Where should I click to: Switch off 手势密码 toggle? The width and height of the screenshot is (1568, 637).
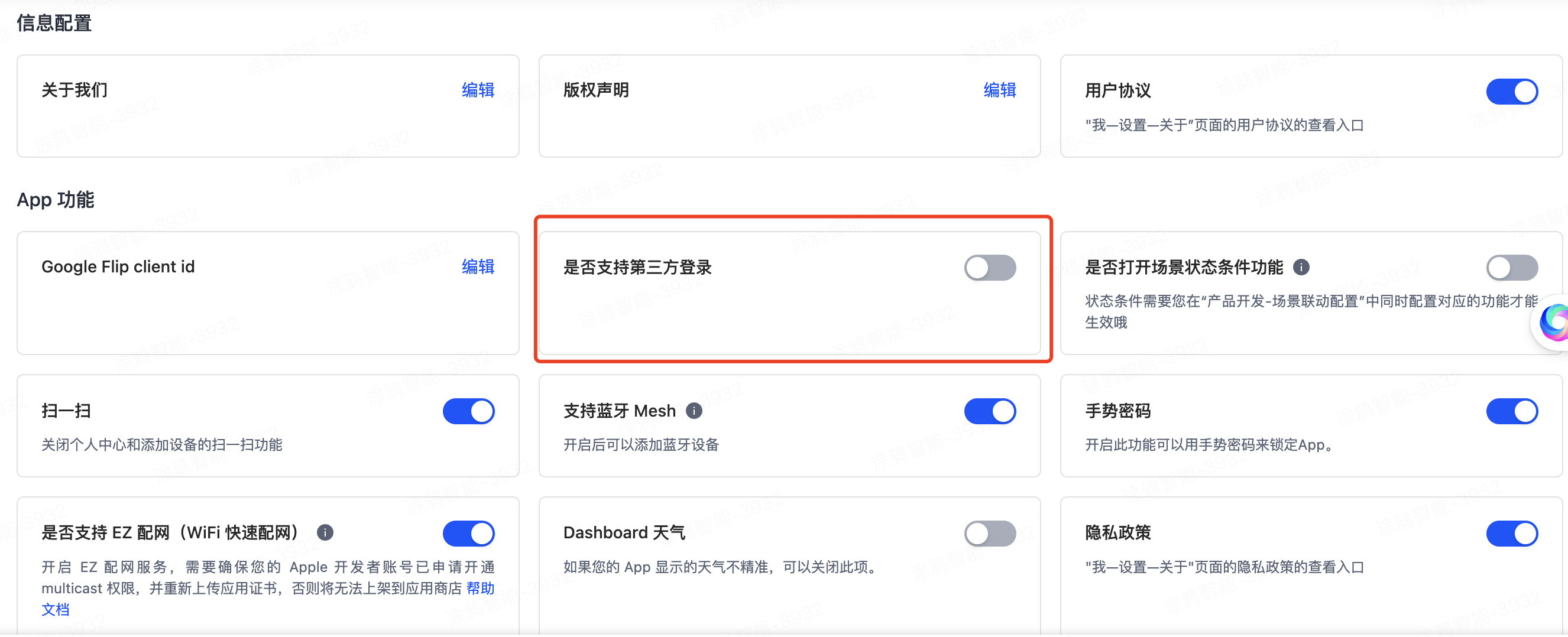[x=1512, y=412]
